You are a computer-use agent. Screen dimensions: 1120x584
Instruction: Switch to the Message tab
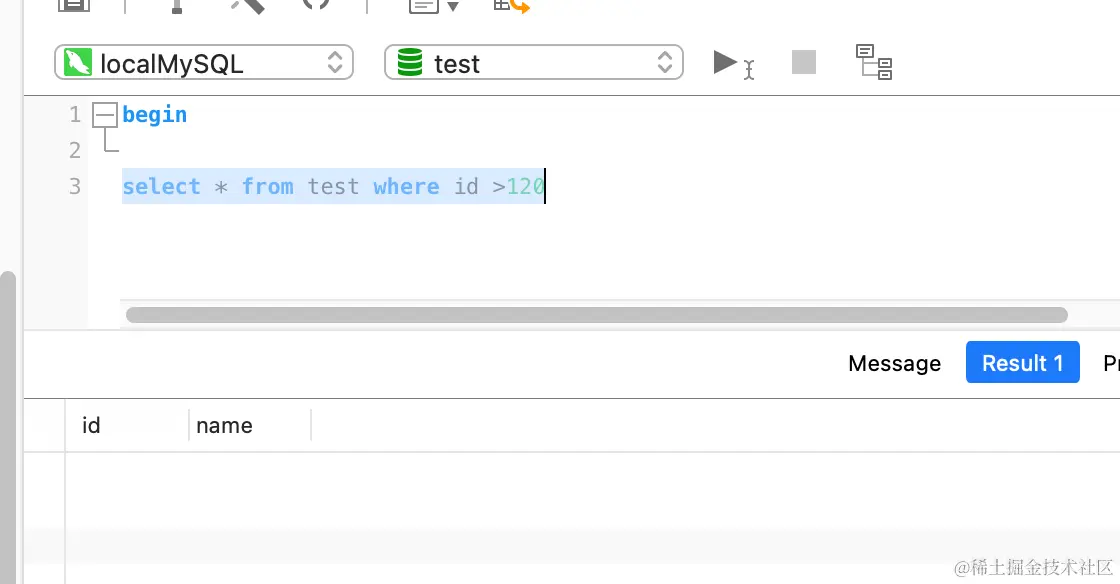click(894, 363)
